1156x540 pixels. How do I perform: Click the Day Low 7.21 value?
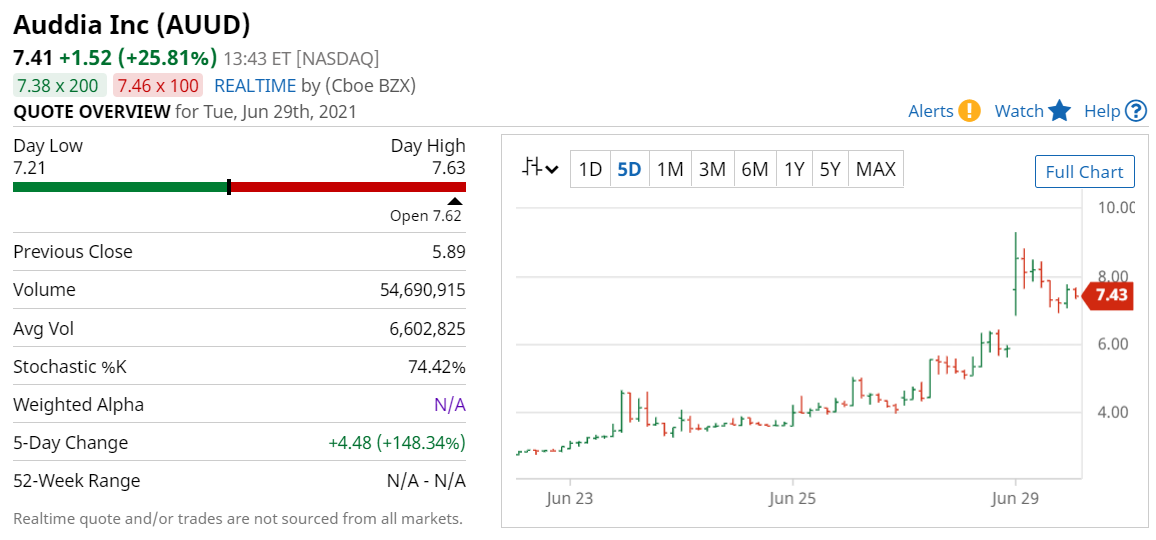29,168
